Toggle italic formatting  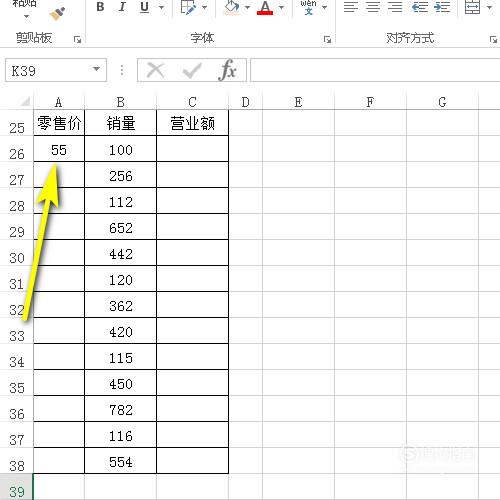coord(122,7)
